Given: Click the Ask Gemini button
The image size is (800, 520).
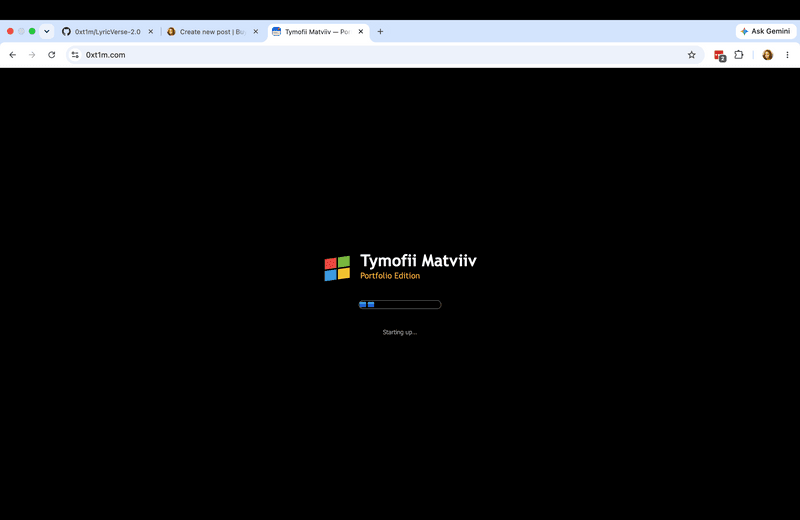Looking at the screenshot, I should [765, 31].
